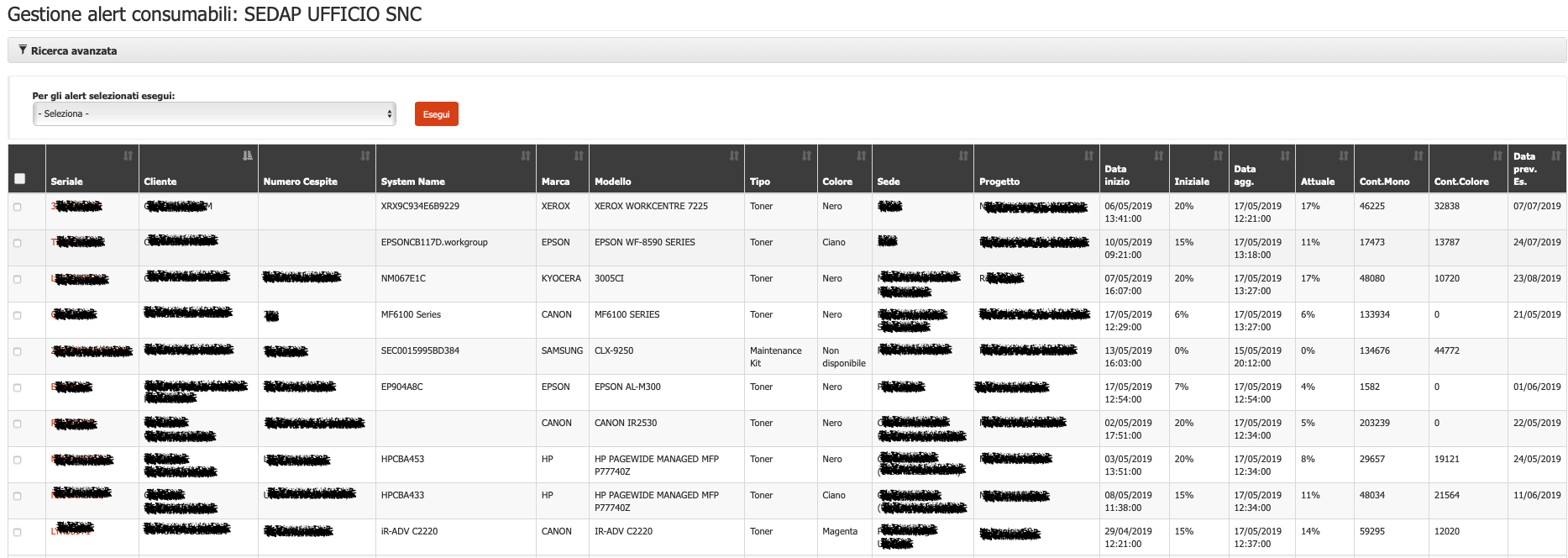
Task: Click filter icon beside Ricerca avanzata
Action: [23, 50]
